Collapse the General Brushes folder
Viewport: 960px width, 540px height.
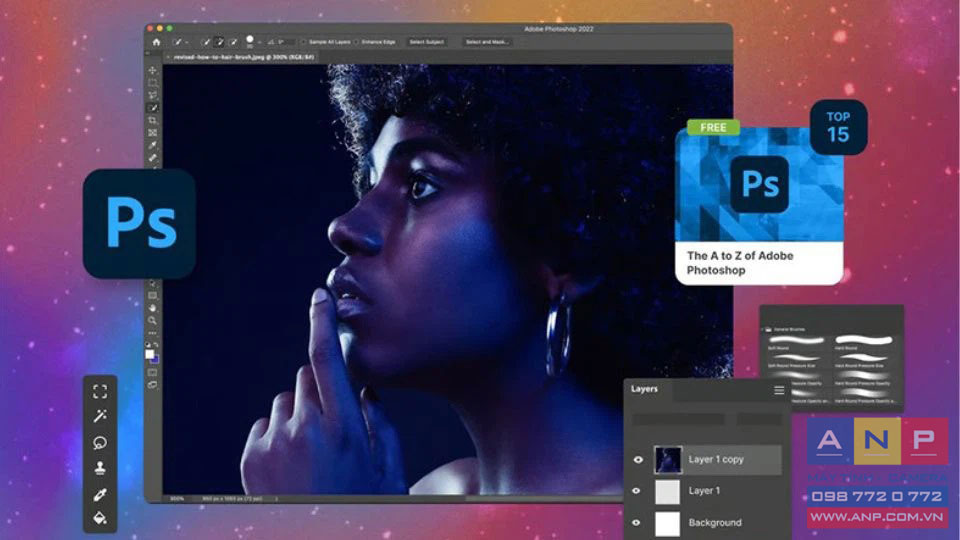(x=763, y=329)
